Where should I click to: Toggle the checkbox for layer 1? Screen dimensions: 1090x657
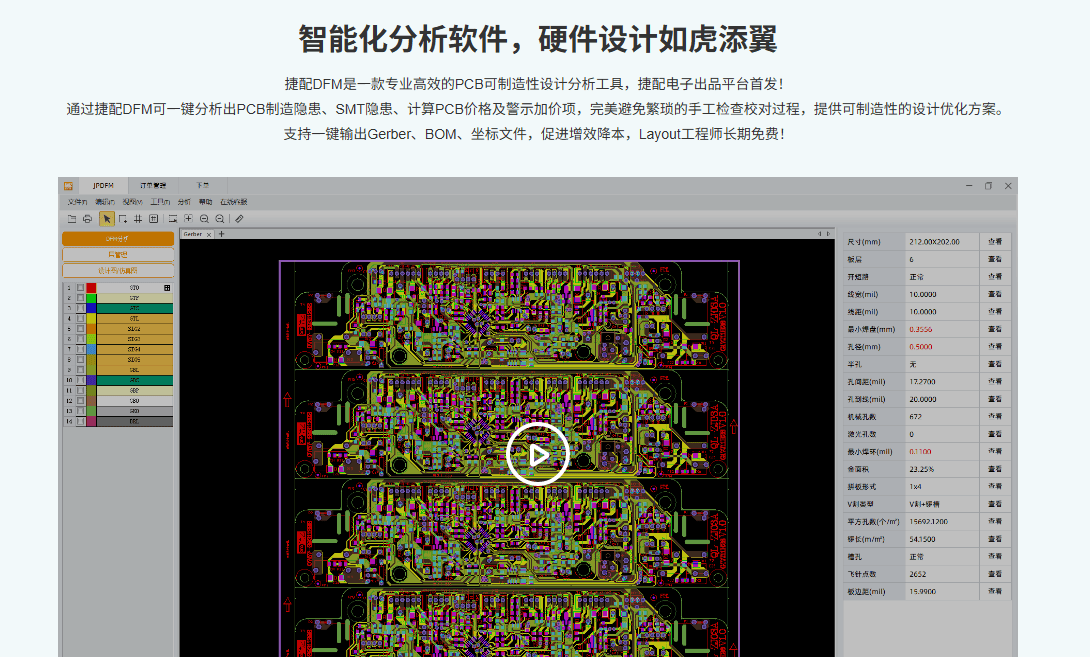tap(80, 288)
